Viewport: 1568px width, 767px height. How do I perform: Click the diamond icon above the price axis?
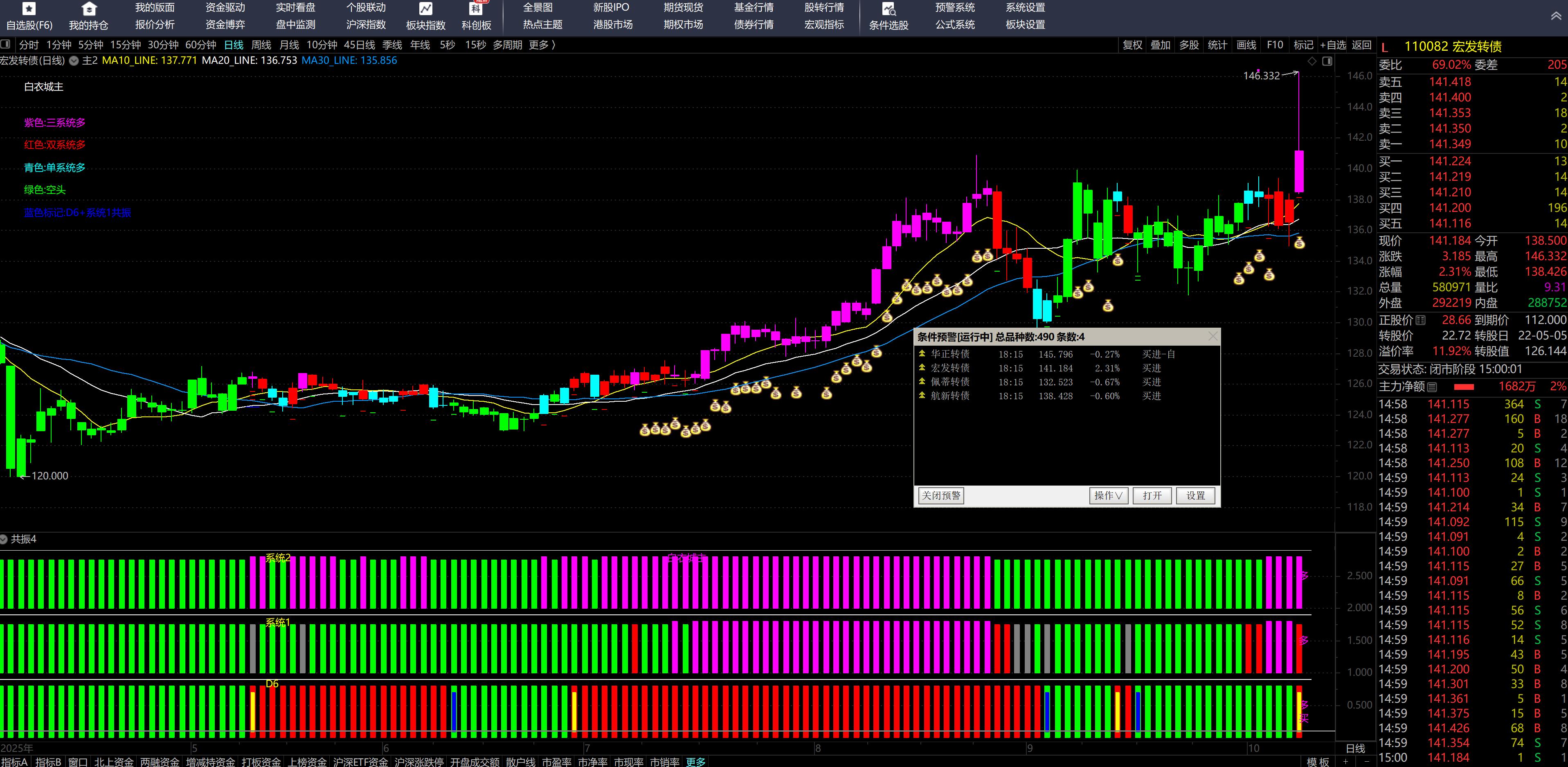pos(1312,61)
